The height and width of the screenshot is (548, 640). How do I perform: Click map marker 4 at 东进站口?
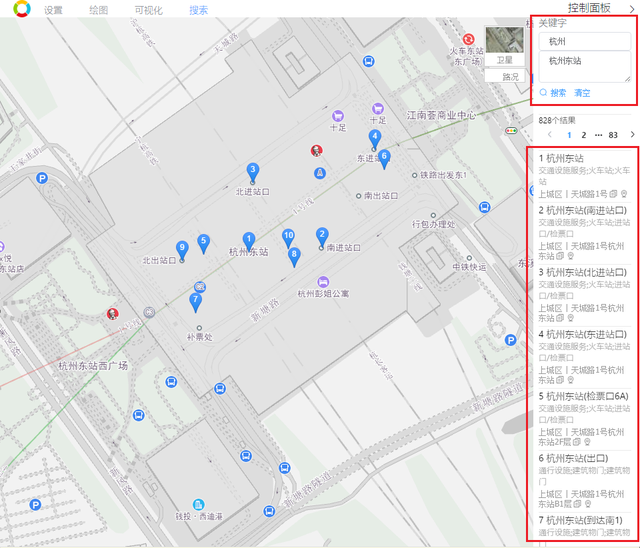(x=375, y=138)
